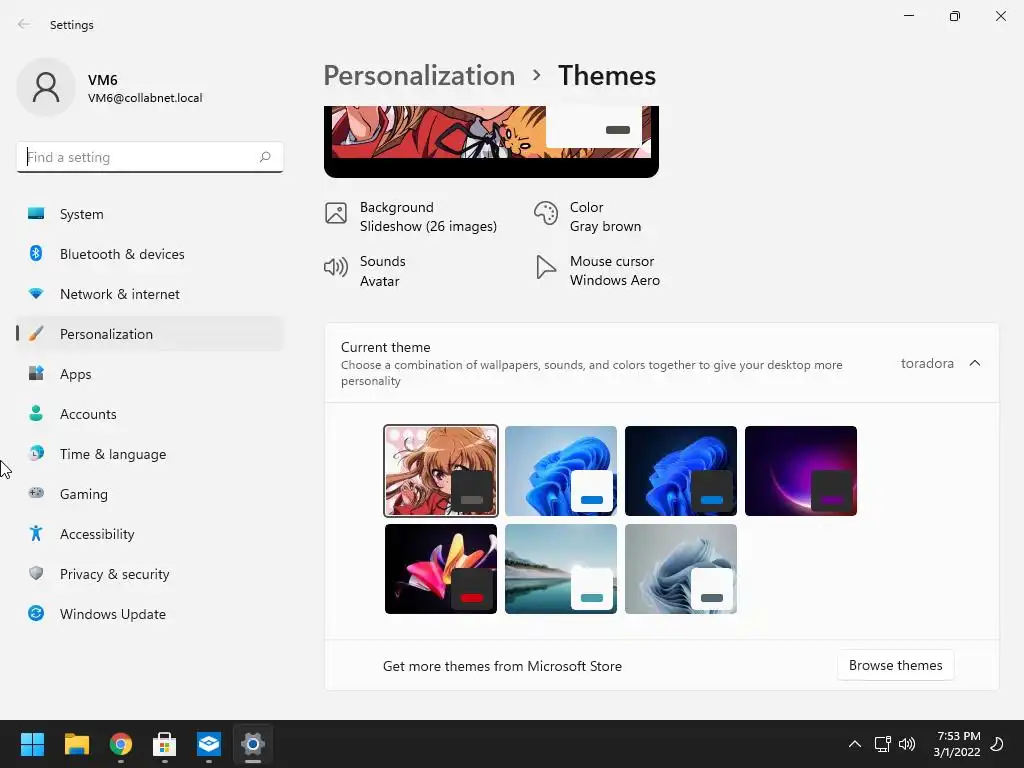Restore down the Settings window
Screen dimensions: 1024x768
tap(955, 16)
